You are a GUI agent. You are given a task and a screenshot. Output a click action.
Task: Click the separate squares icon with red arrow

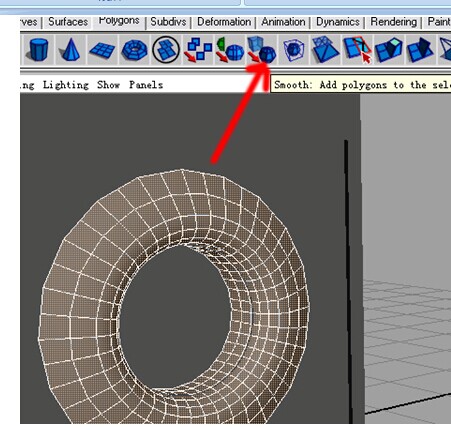coord(198,50)
